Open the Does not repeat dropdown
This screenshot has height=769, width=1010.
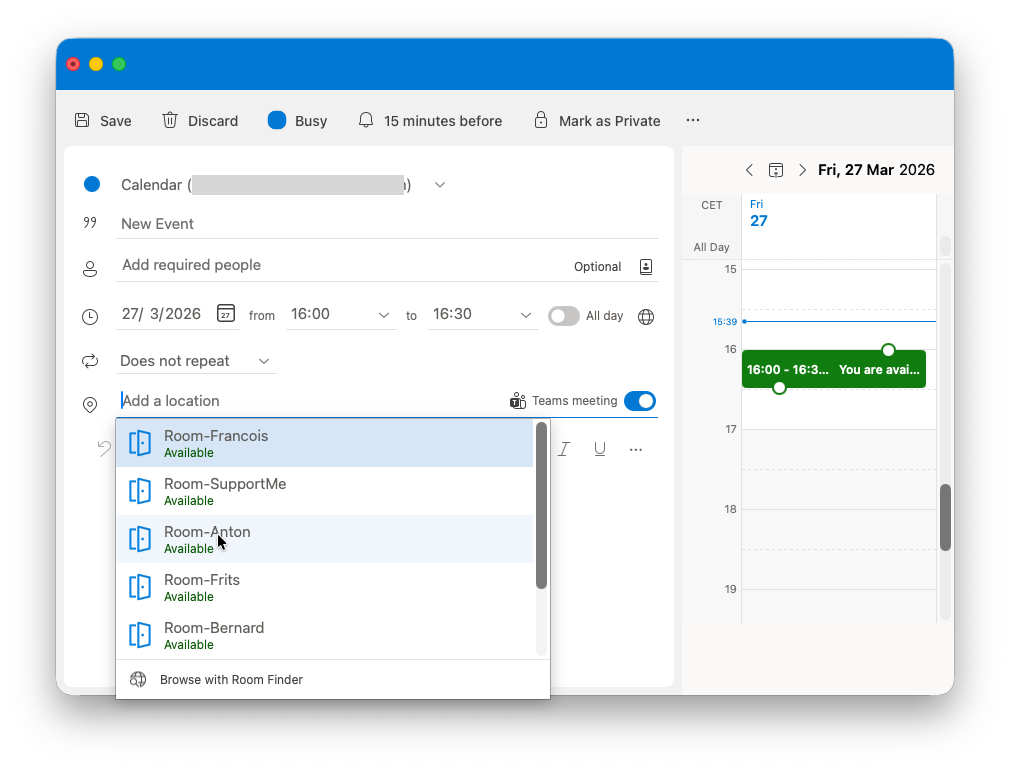coord(195,361)
